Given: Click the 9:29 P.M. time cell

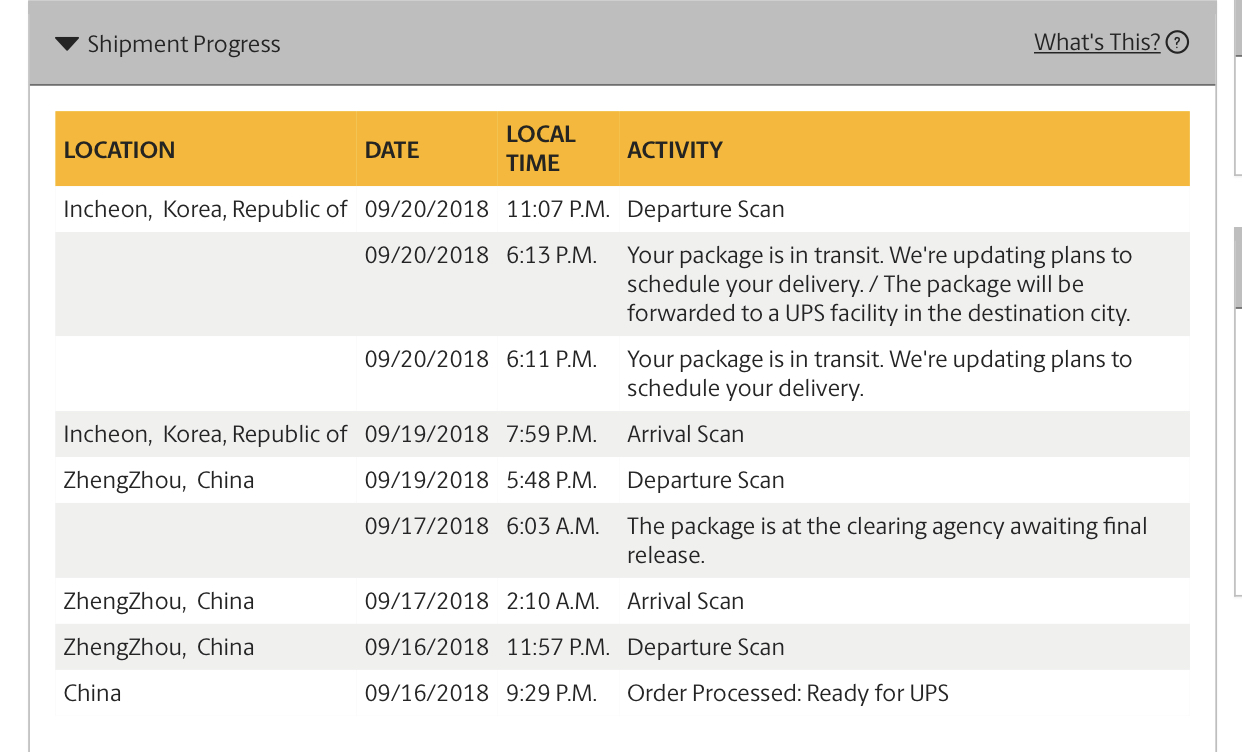Looking at the screenshot, I should 551,693.
